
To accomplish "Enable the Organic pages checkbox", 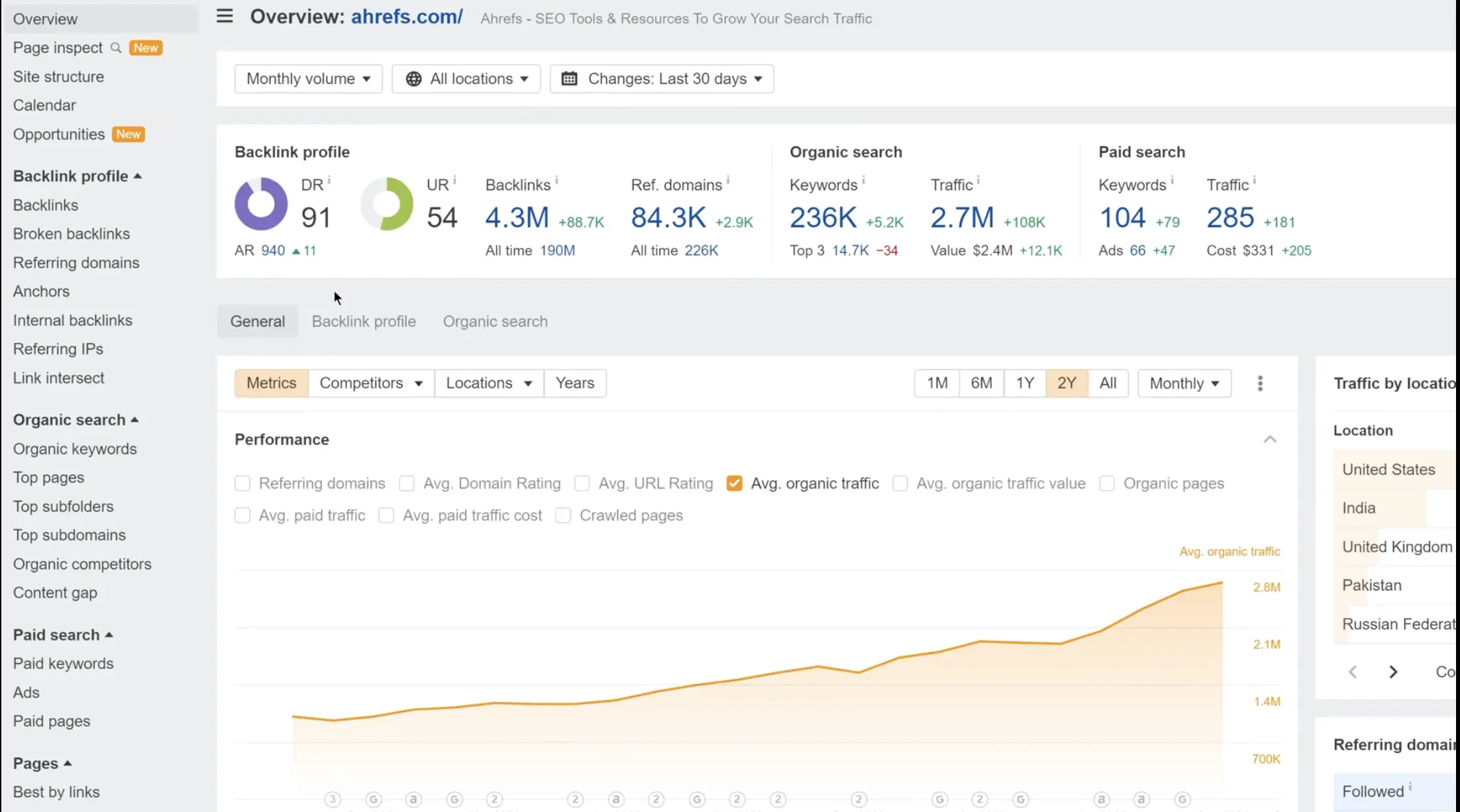I will coord(1107,483).
